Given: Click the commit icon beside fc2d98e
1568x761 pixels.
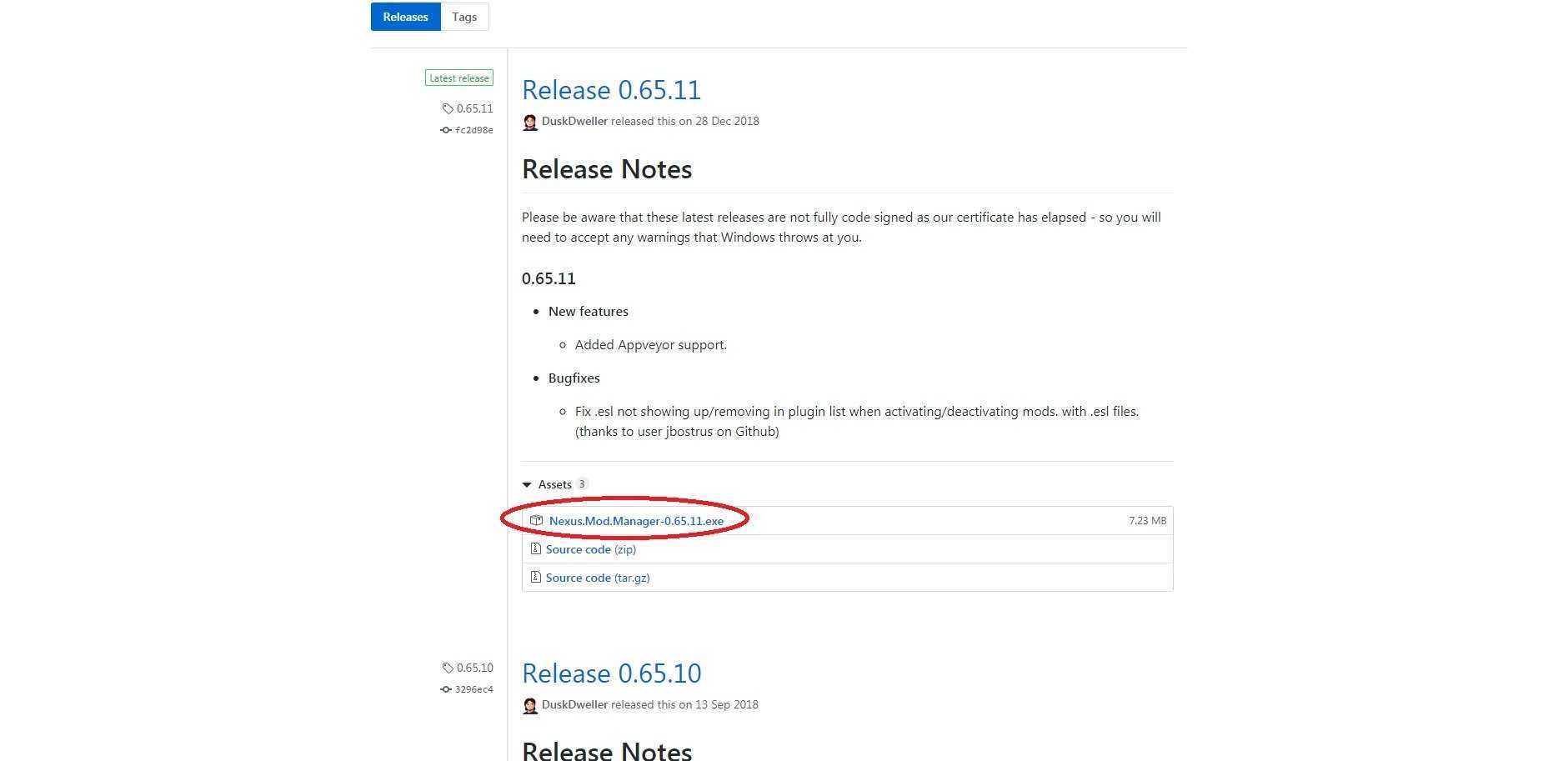Looking at the screenshot, I should (446, 130).
